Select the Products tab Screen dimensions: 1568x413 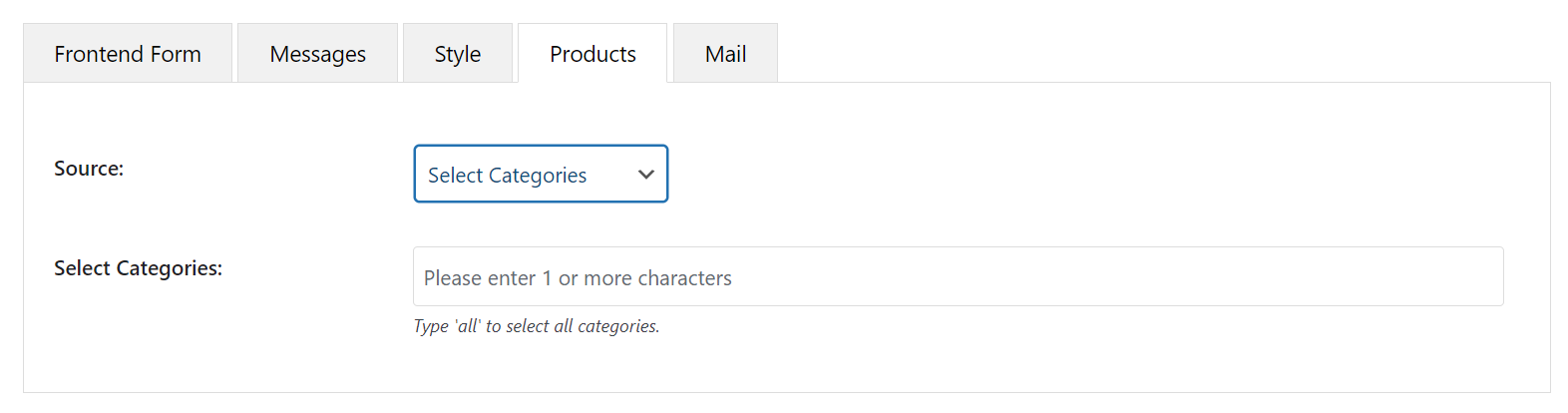click(592, 54)
